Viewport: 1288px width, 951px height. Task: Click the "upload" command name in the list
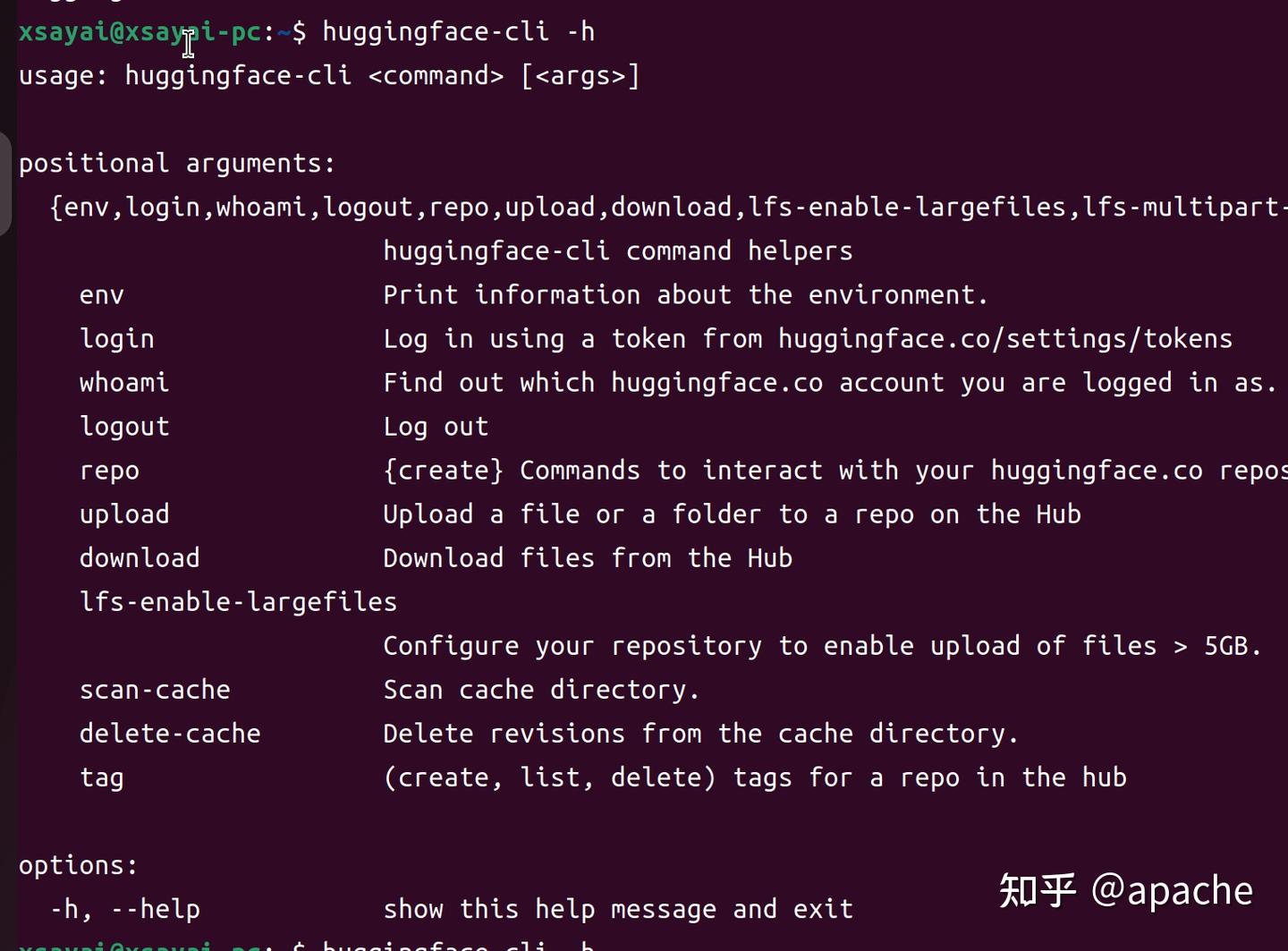124,514
